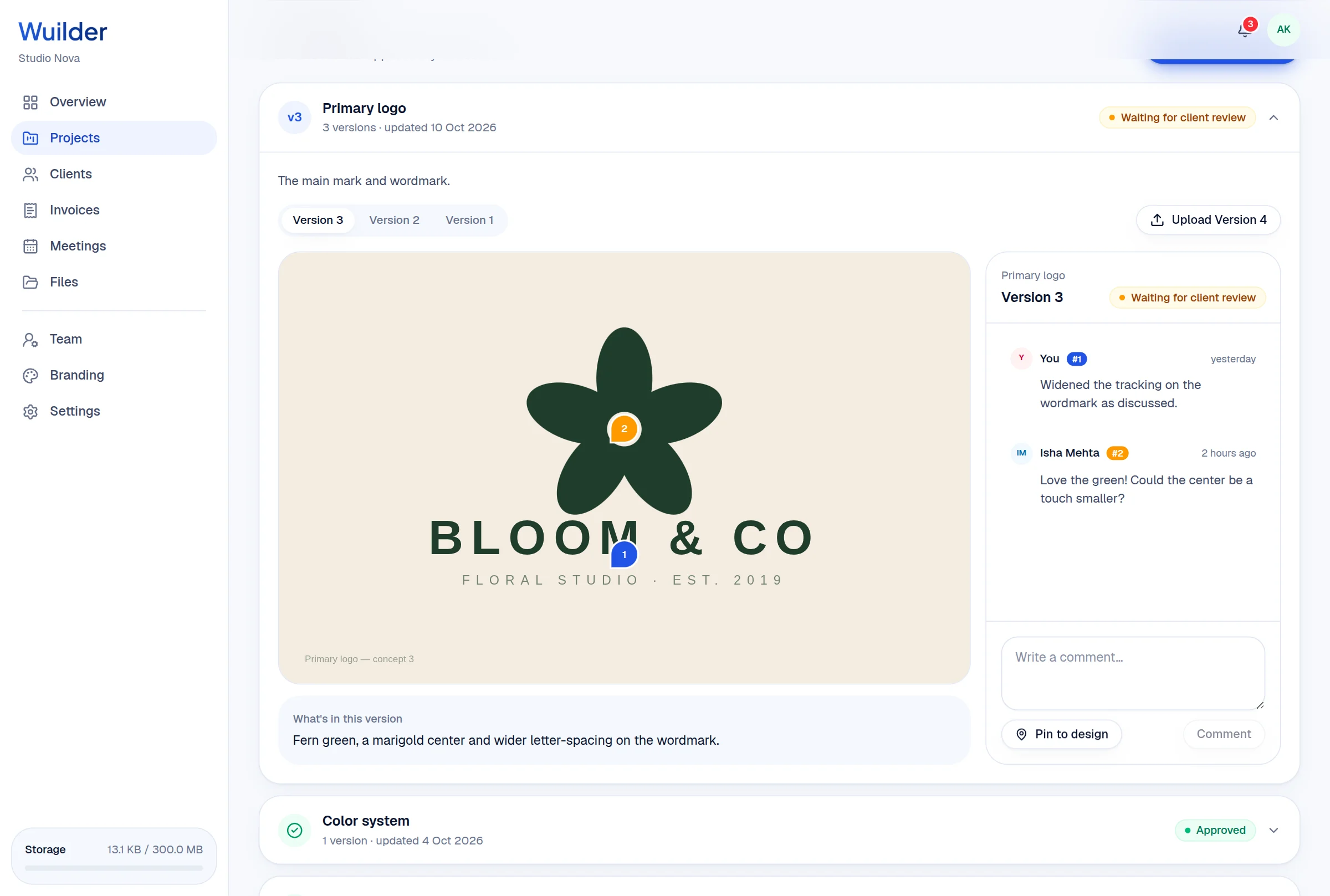Click Isha Mehta's name in comments
Screen dimensions: 1330x896
click(x=1070, y=453)
